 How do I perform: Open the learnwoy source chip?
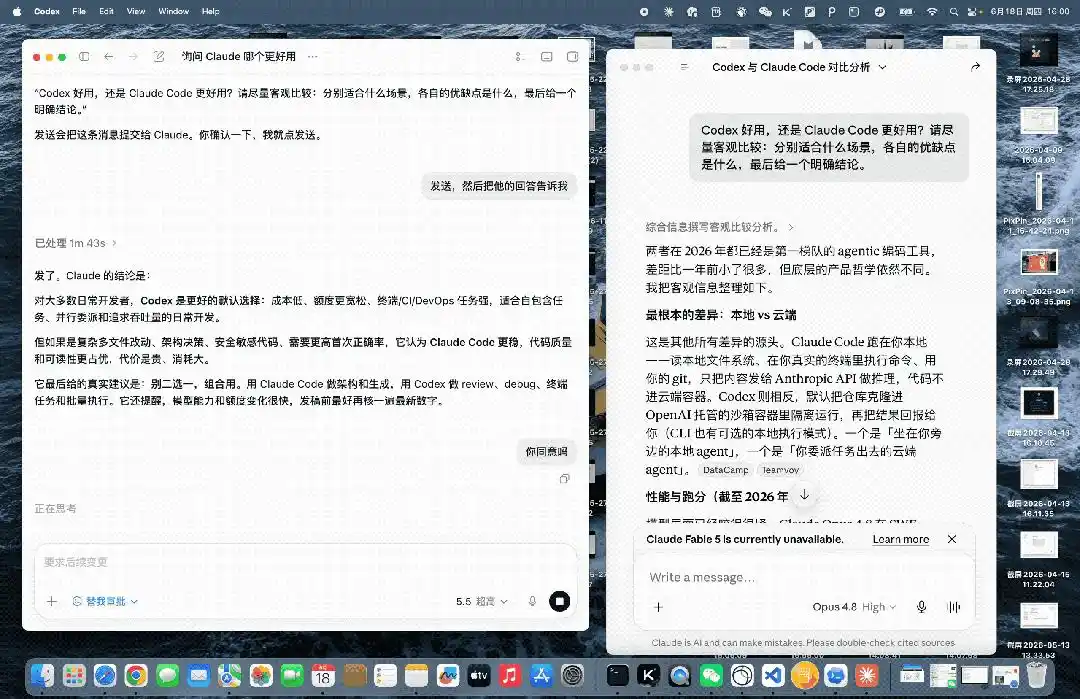tap(780, 470)
